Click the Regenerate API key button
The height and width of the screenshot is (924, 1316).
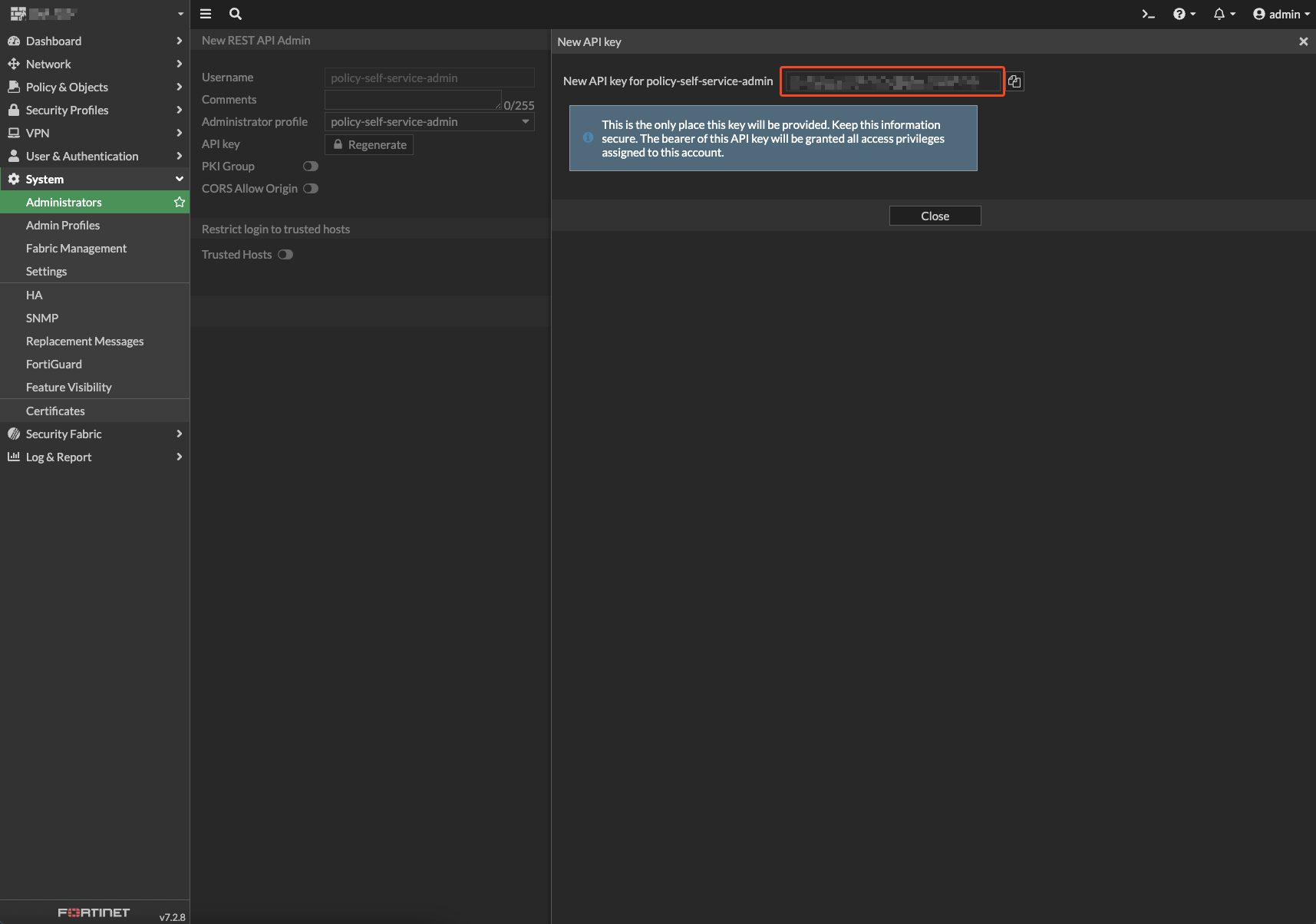(369, 144)
